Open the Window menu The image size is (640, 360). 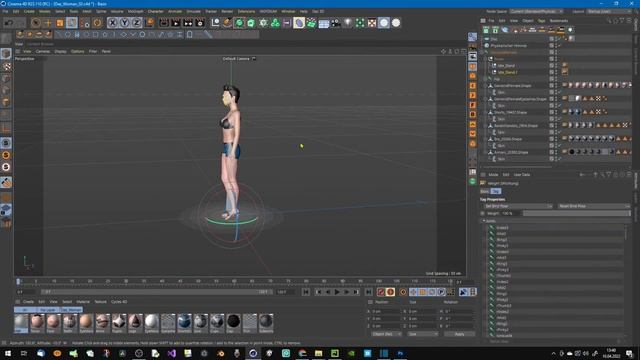[288, 11]
